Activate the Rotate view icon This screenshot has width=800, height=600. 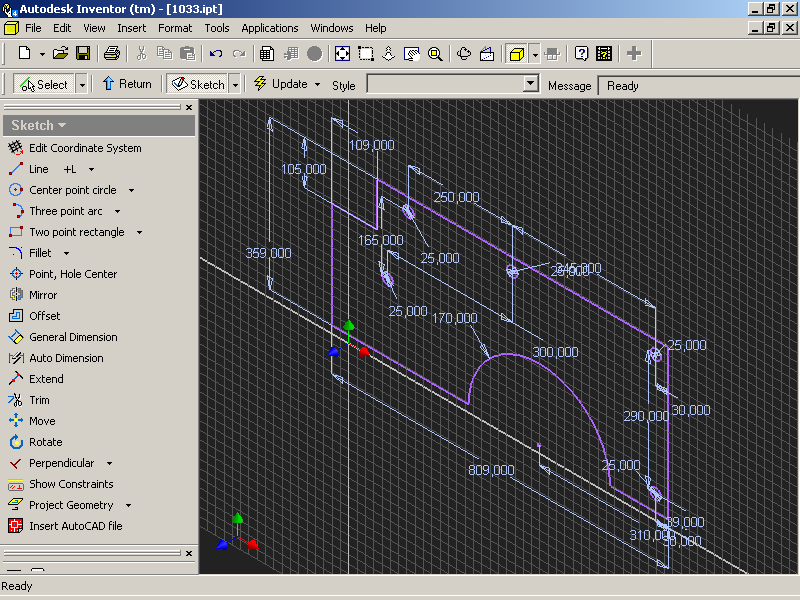click(x=463, y=53)
